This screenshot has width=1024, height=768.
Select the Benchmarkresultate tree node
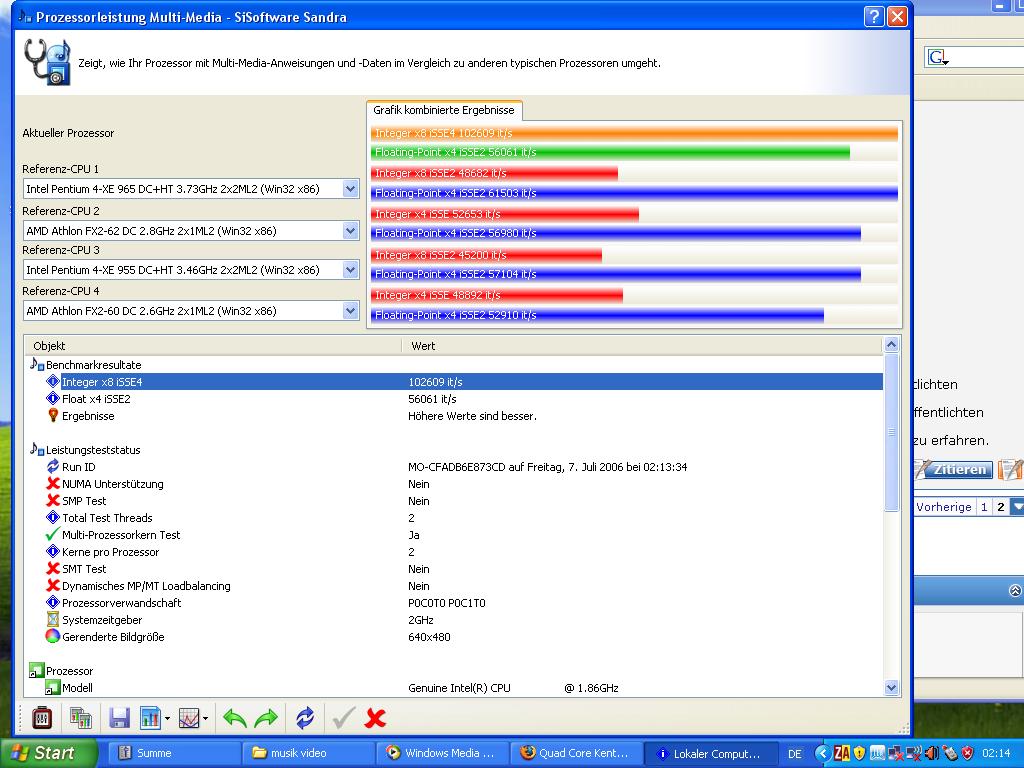[93, 365]
